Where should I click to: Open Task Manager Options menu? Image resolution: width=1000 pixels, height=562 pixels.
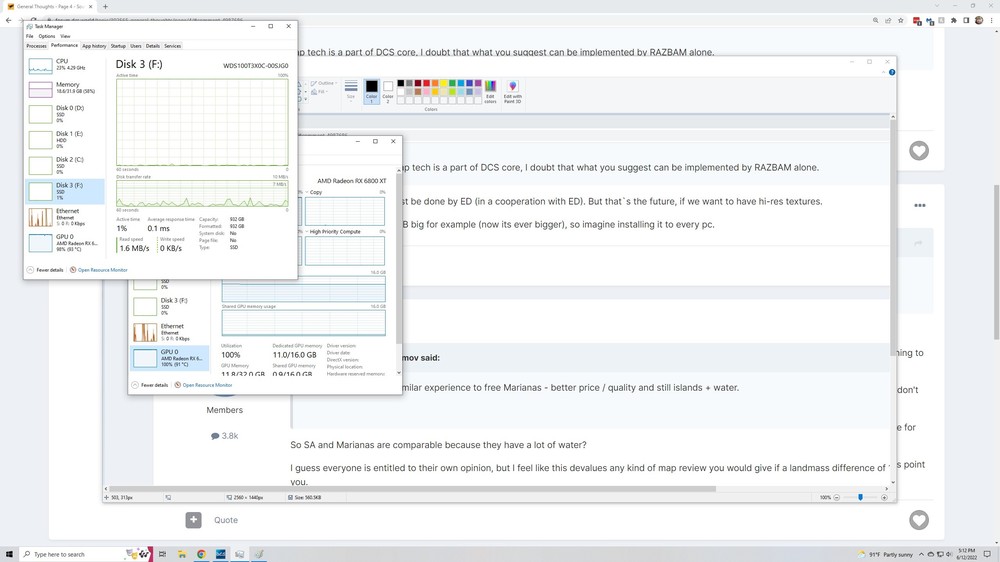click(47, 36)
